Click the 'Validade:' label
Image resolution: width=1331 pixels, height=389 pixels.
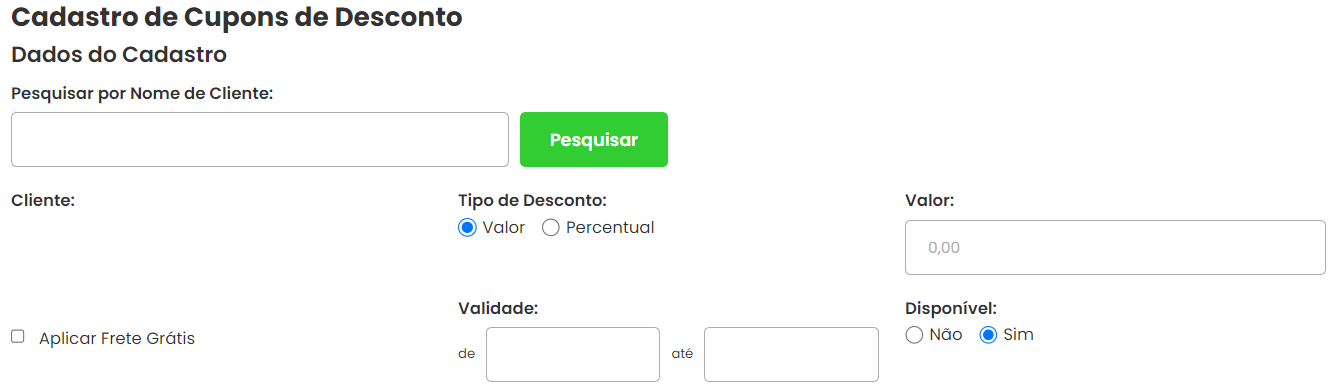click(498, 308)
